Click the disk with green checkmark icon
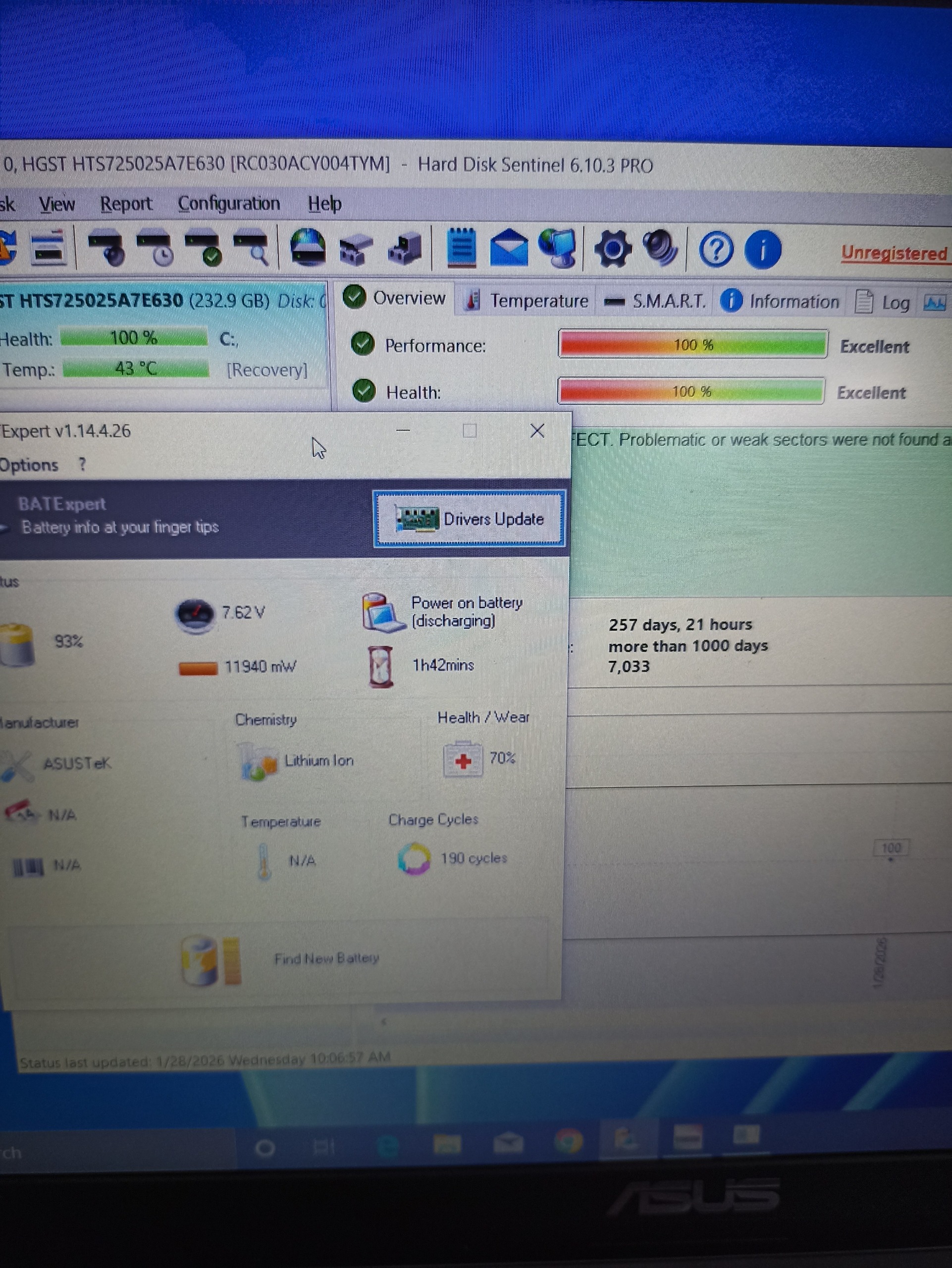Viewport: 952px width, 1268px height. (203, 248)
